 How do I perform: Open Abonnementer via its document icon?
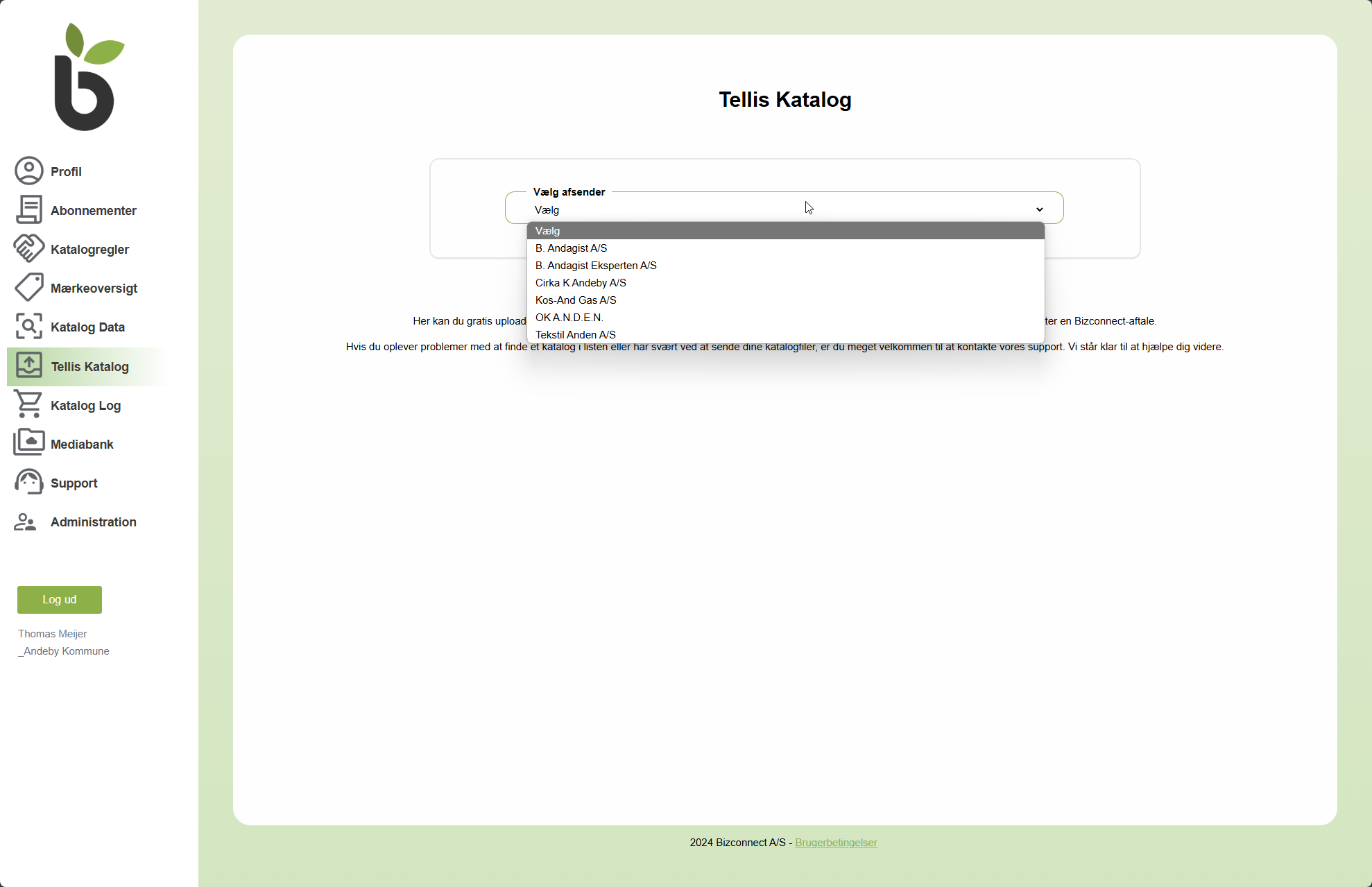point(29,210)
